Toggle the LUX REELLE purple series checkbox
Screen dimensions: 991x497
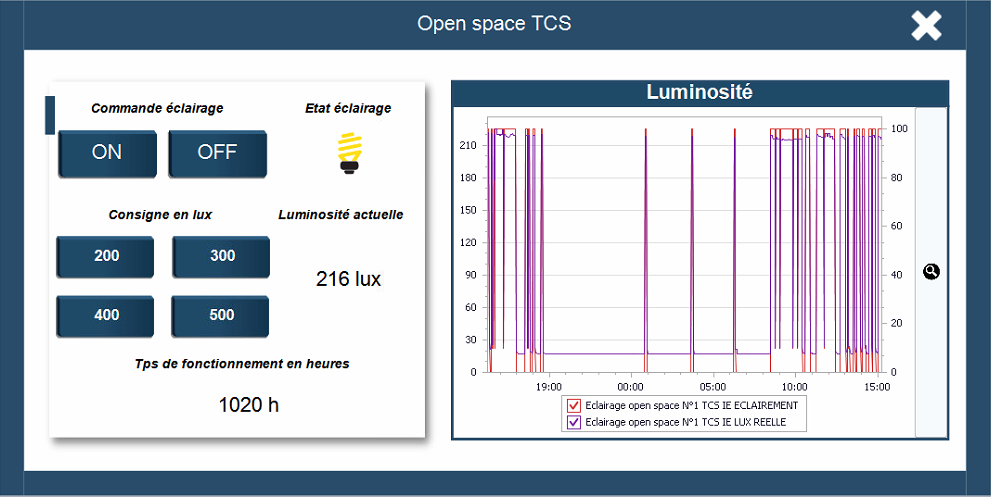[x=574, y=422]
